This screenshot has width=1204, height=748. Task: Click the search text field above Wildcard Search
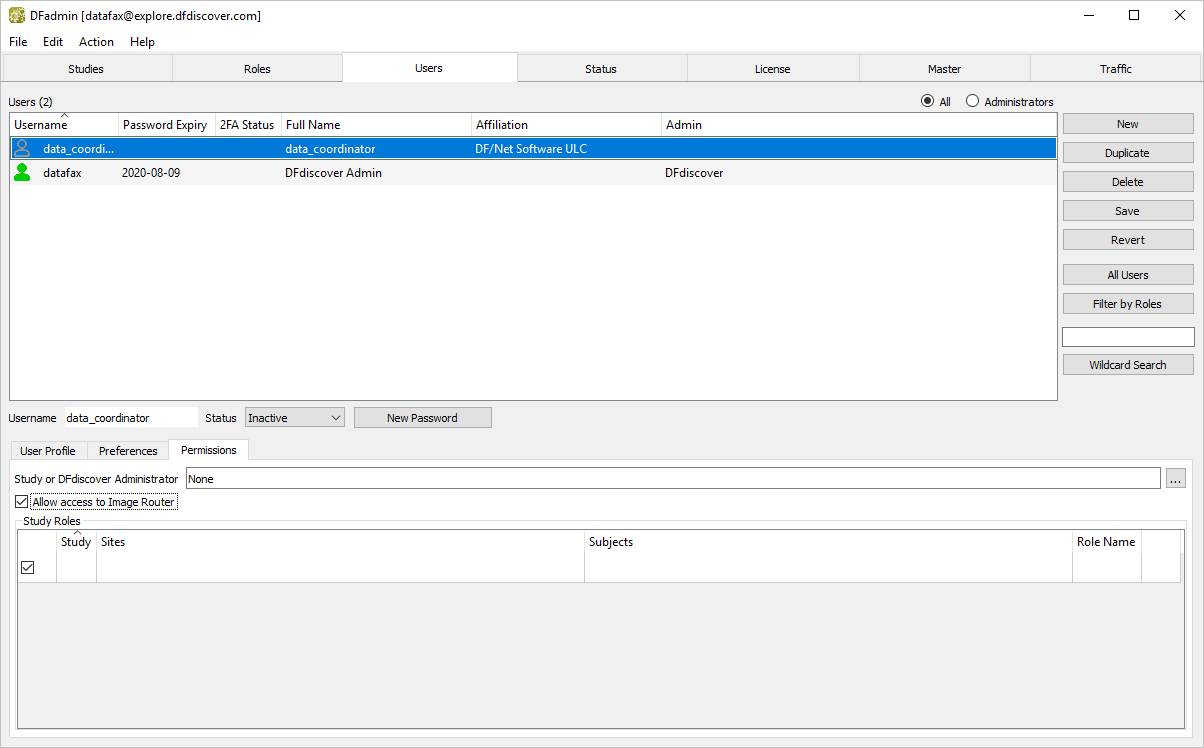(x=1127, y=337)
